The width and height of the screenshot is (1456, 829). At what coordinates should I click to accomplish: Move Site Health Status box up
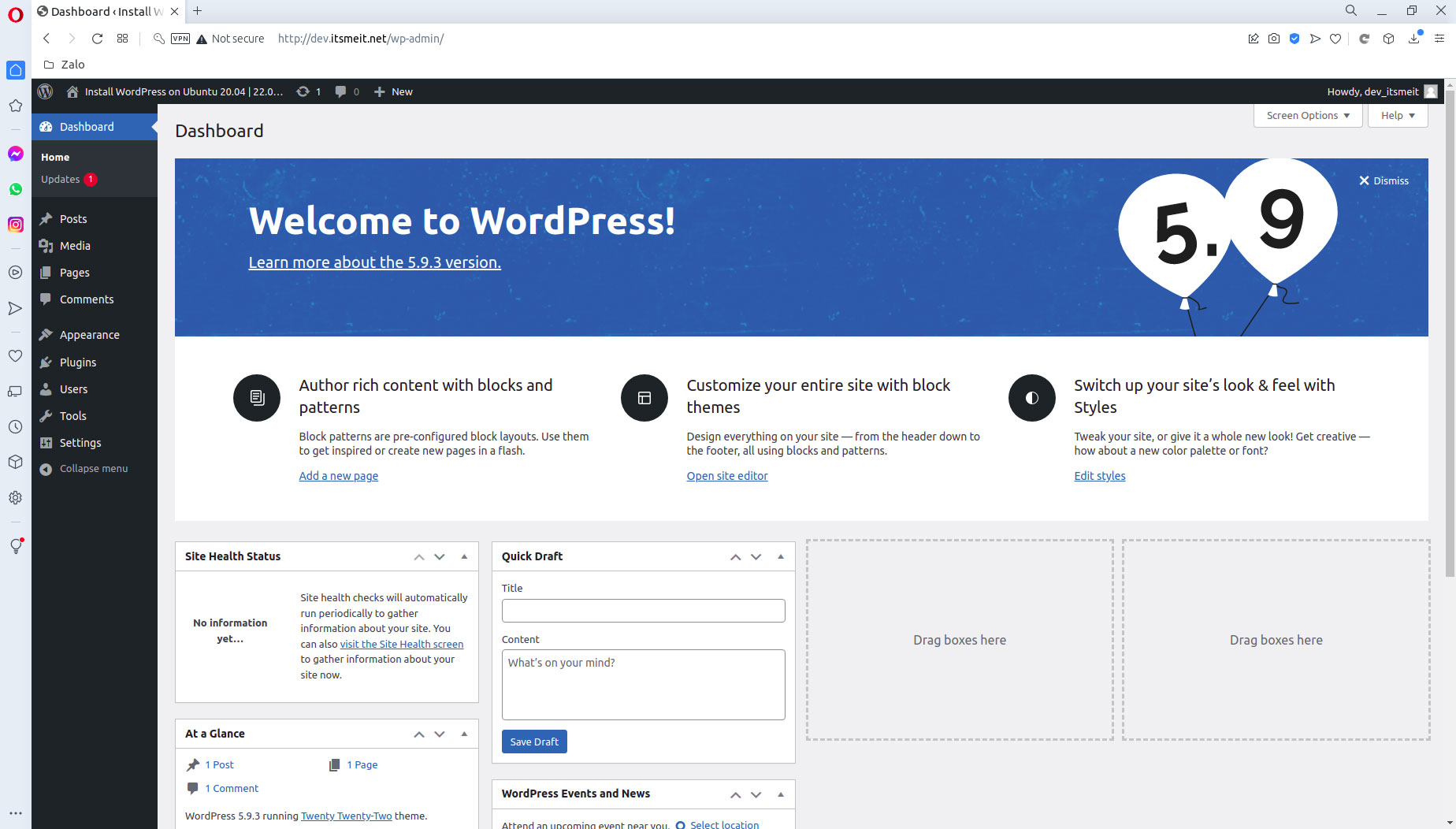[x=419, y=556]
